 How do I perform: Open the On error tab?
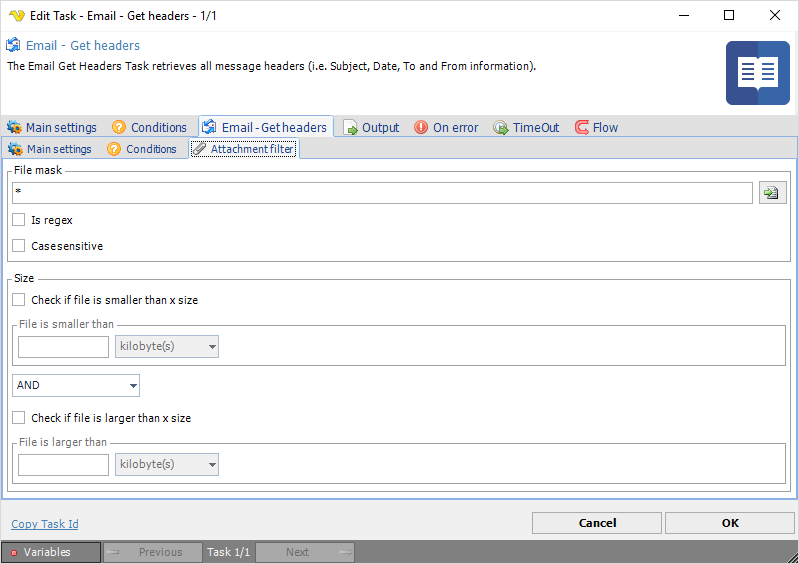(x=446, y=127)
